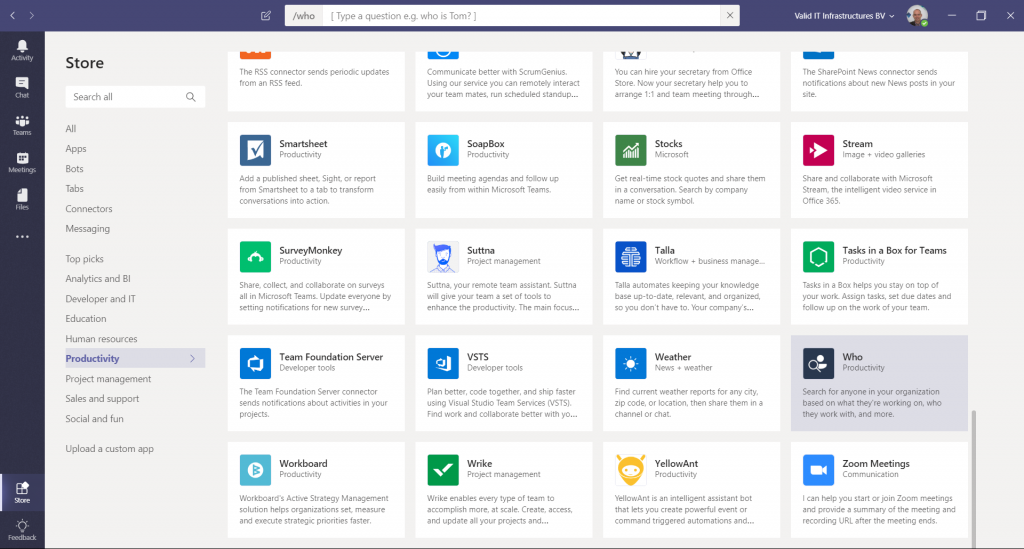Click the Weather app icon
Viewport: 1024px width, 549px height.
630,363
